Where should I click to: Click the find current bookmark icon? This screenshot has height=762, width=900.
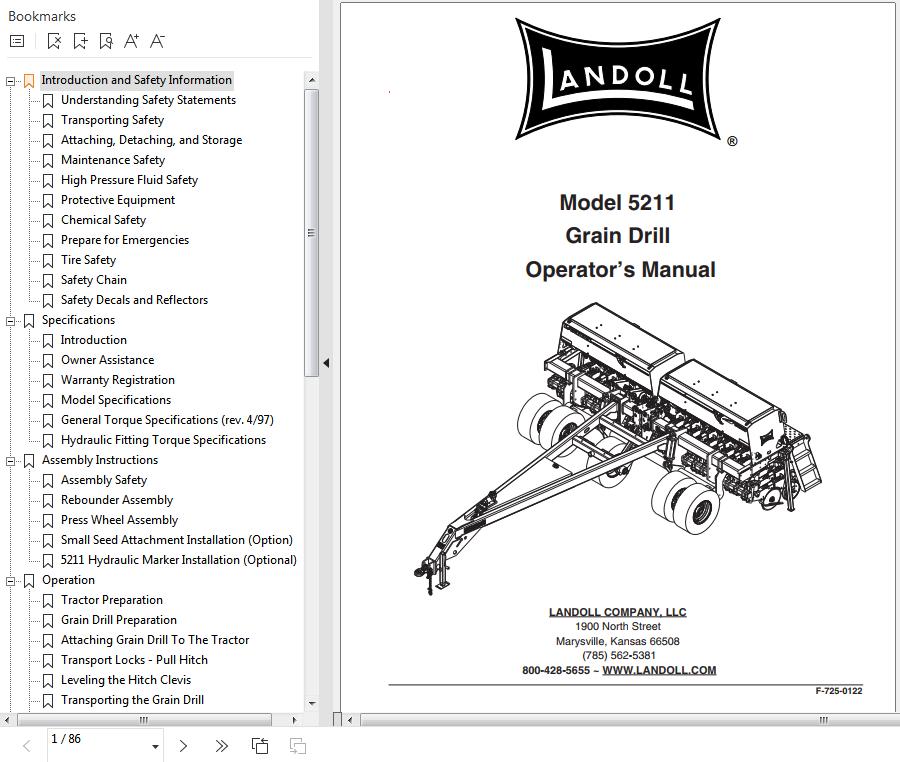tap(106, 41)
